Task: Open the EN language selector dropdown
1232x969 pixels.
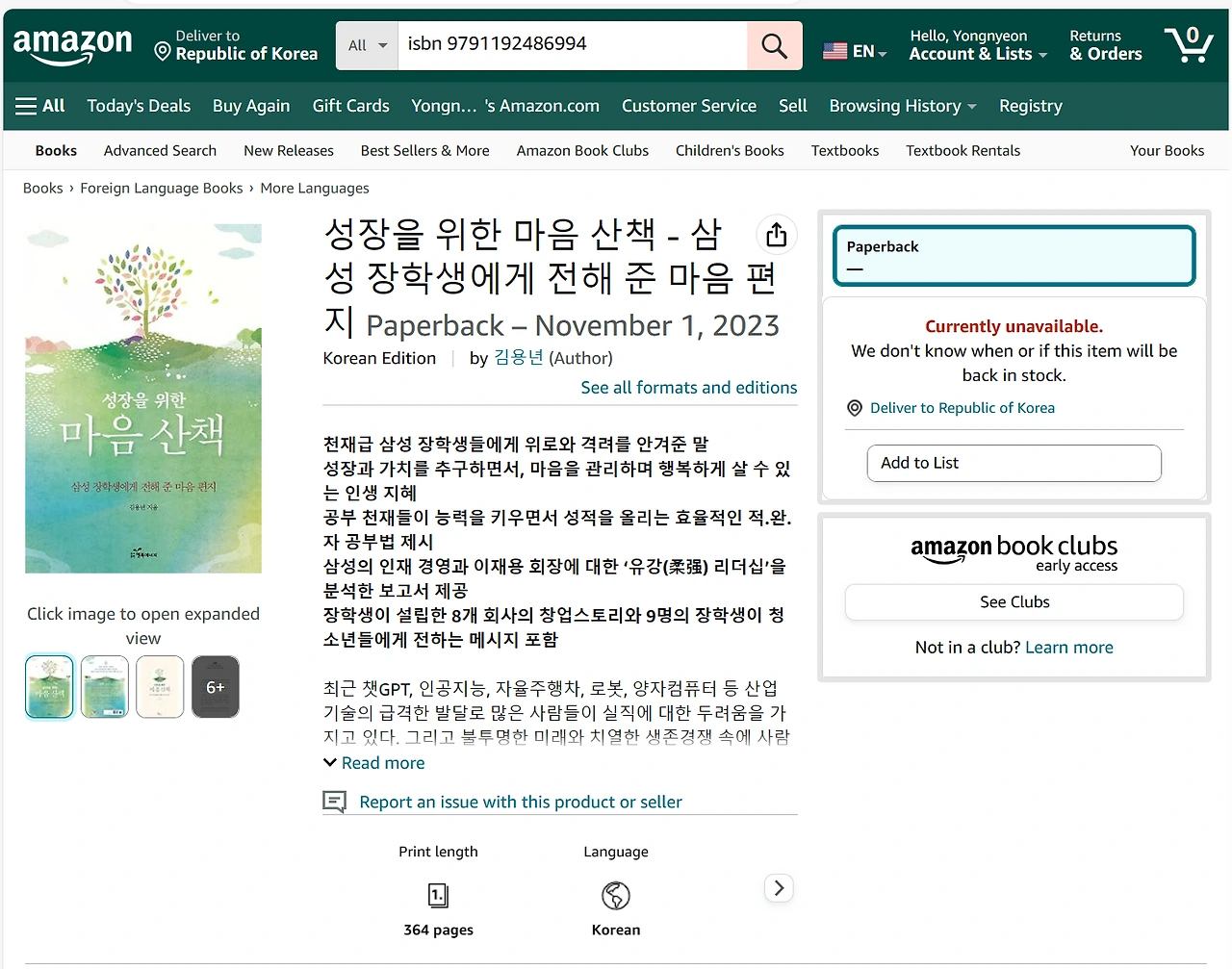Action: tap(855, 50)
